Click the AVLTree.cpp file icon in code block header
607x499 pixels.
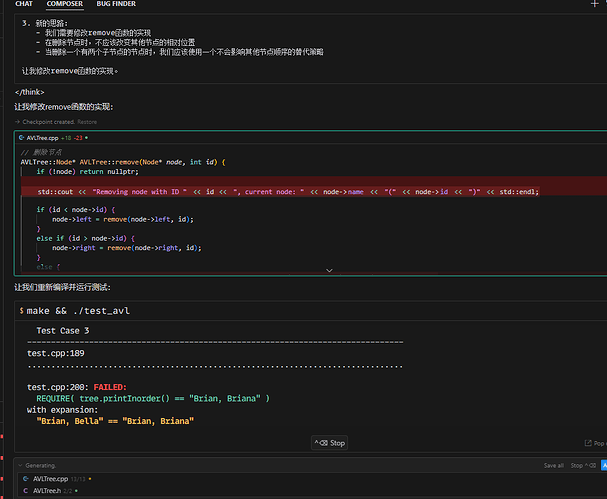[x=22, y=136]
